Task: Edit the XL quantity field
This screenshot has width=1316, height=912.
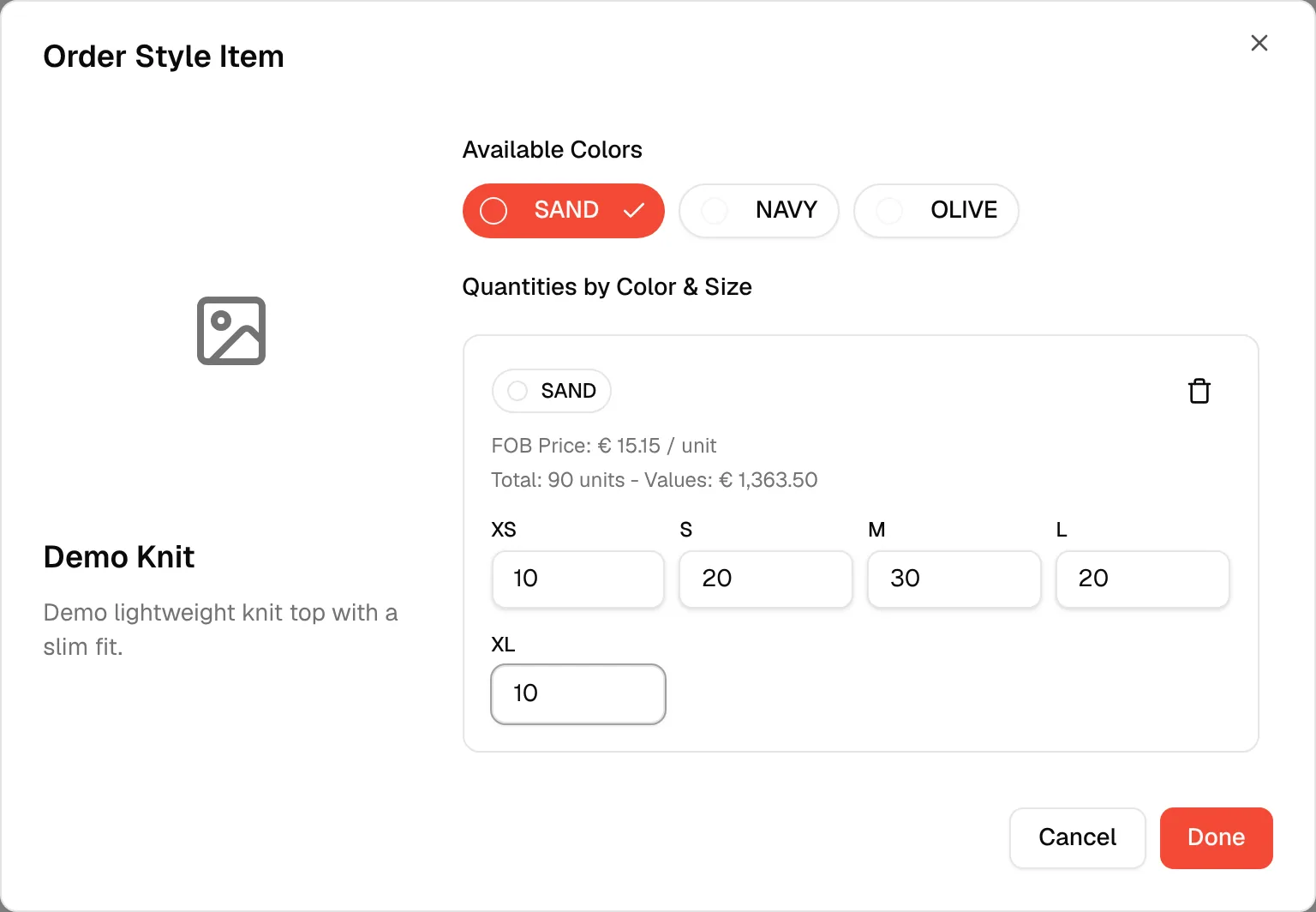Action: 578,694
